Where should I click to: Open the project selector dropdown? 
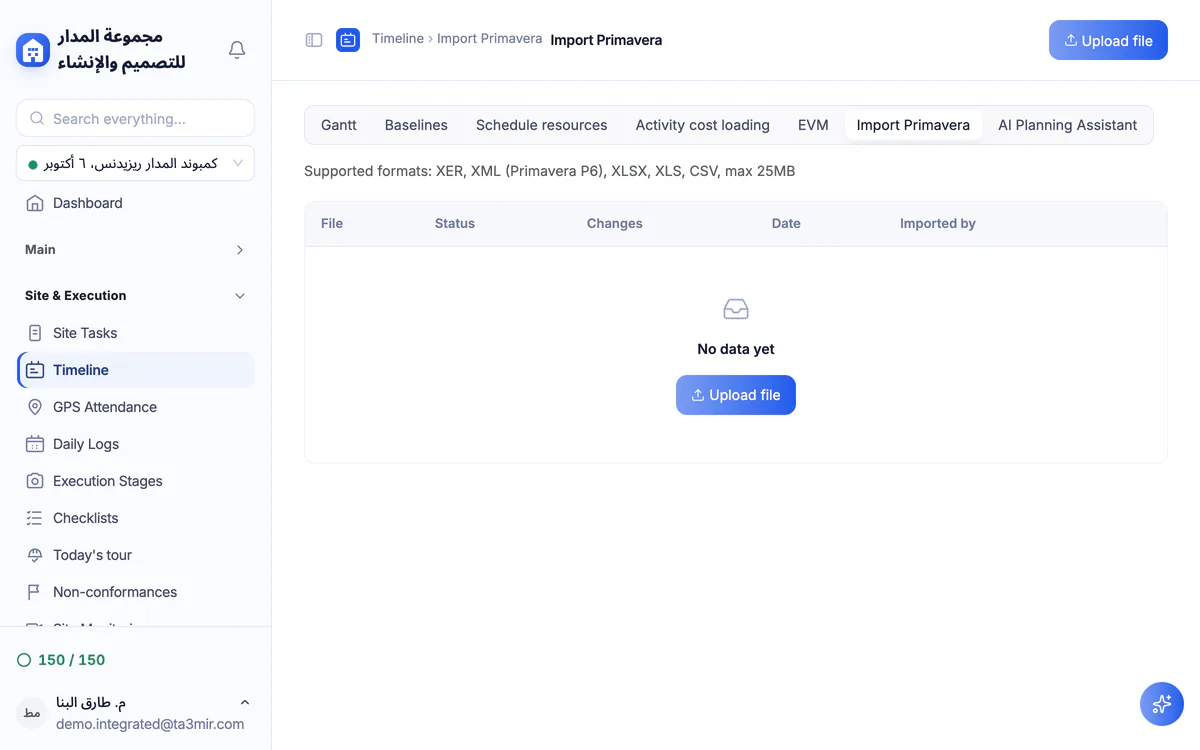135,163
